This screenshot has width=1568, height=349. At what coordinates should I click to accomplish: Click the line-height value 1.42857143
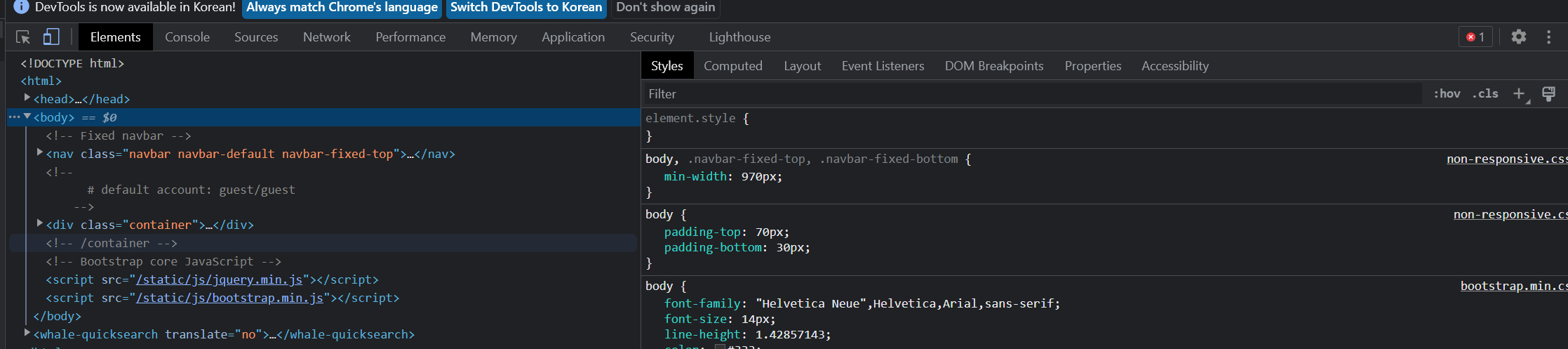[793, 334]
